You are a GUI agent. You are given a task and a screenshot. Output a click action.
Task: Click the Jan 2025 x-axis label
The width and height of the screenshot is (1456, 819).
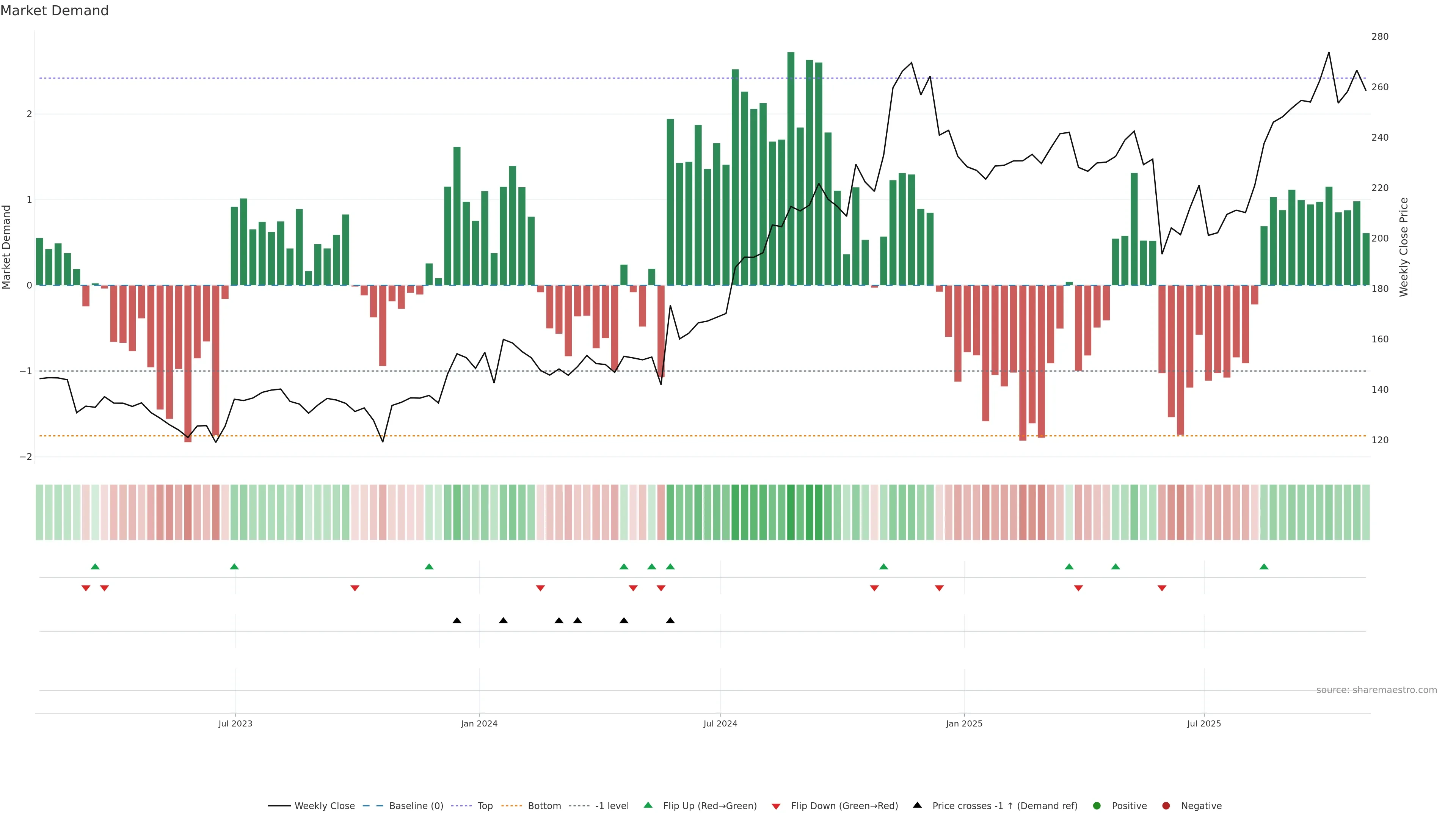964,723
